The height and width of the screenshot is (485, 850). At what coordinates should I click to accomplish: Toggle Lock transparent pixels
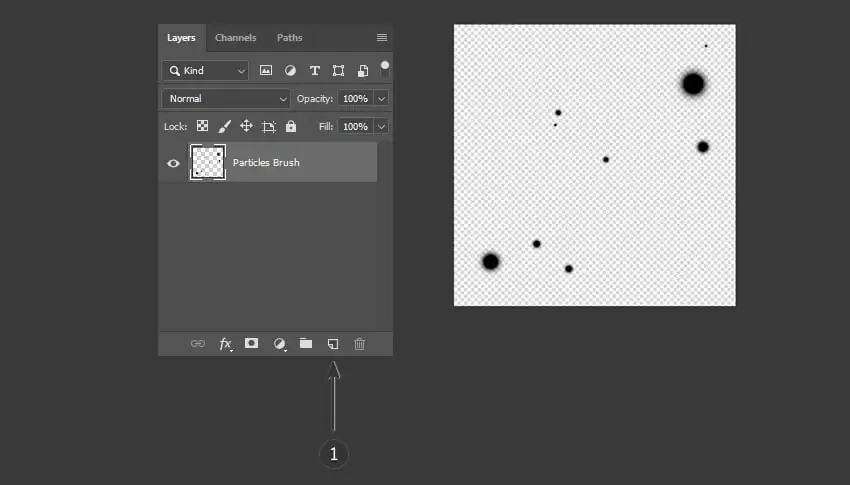(202, 126)
